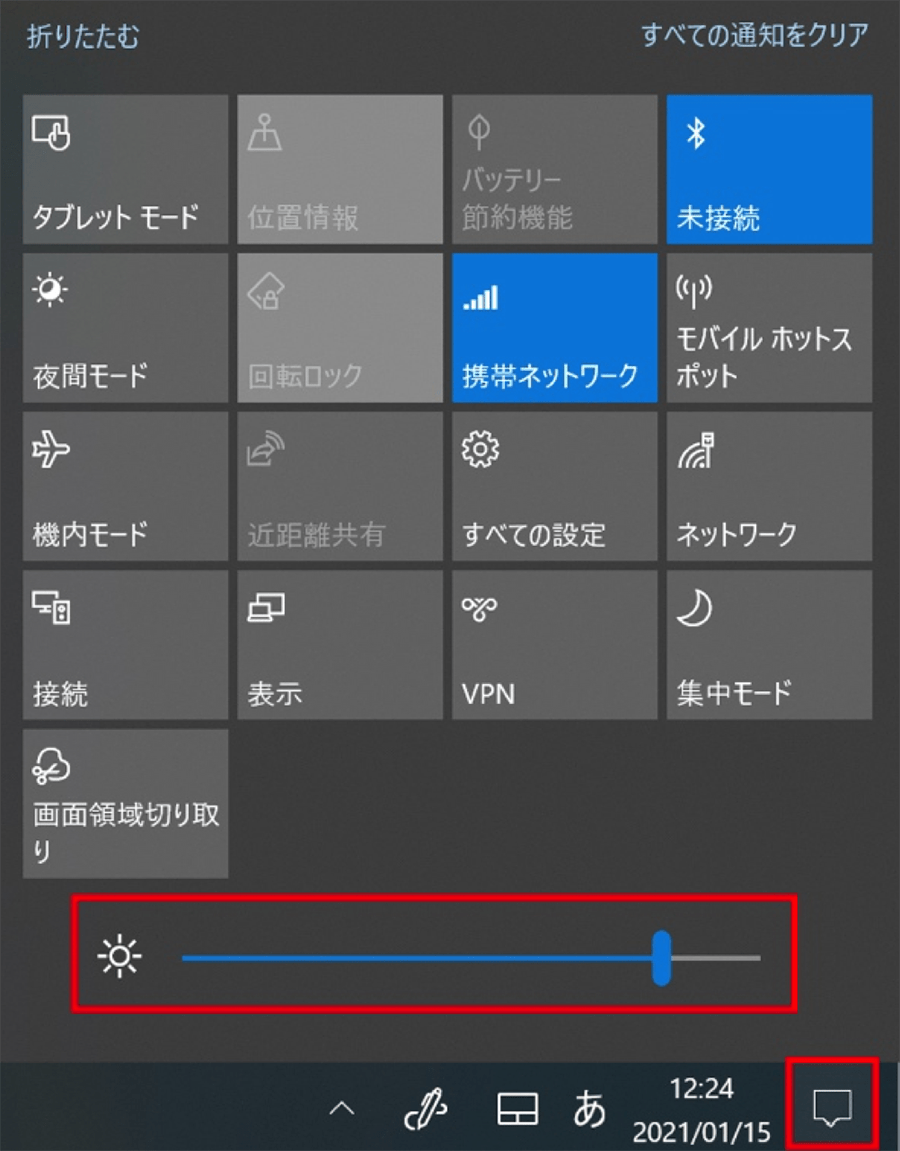Disable 携帯ネットワーク cellular tile
The width and height of the screenshot is (900, 1151).
(555, 327)
